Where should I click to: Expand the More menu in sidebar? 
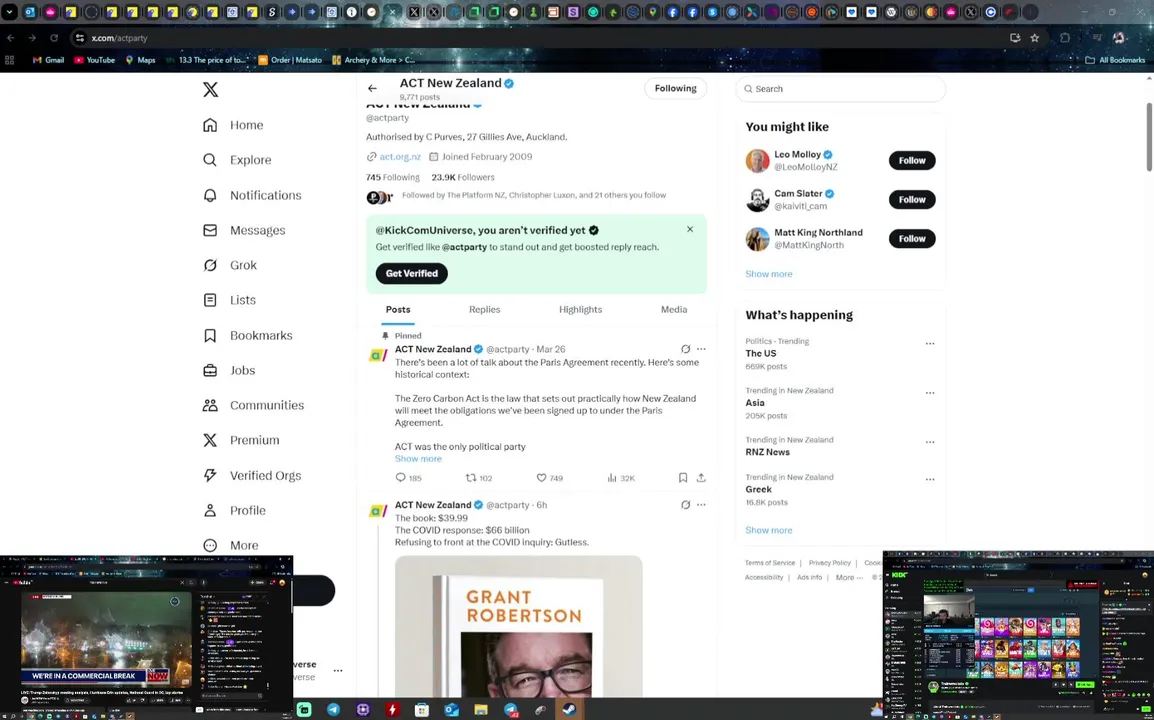pyautogui.click(x=230, y=546)
